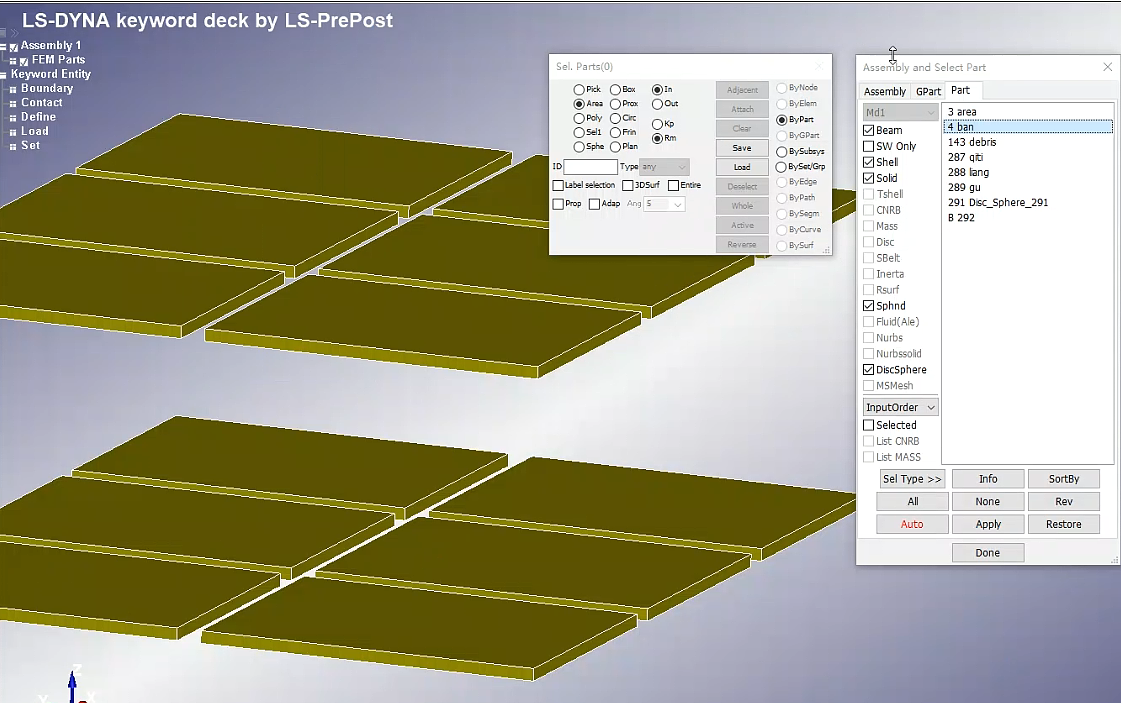Select the BySubsys filter option
1121x703 pixels.
(x=781, y=152)
